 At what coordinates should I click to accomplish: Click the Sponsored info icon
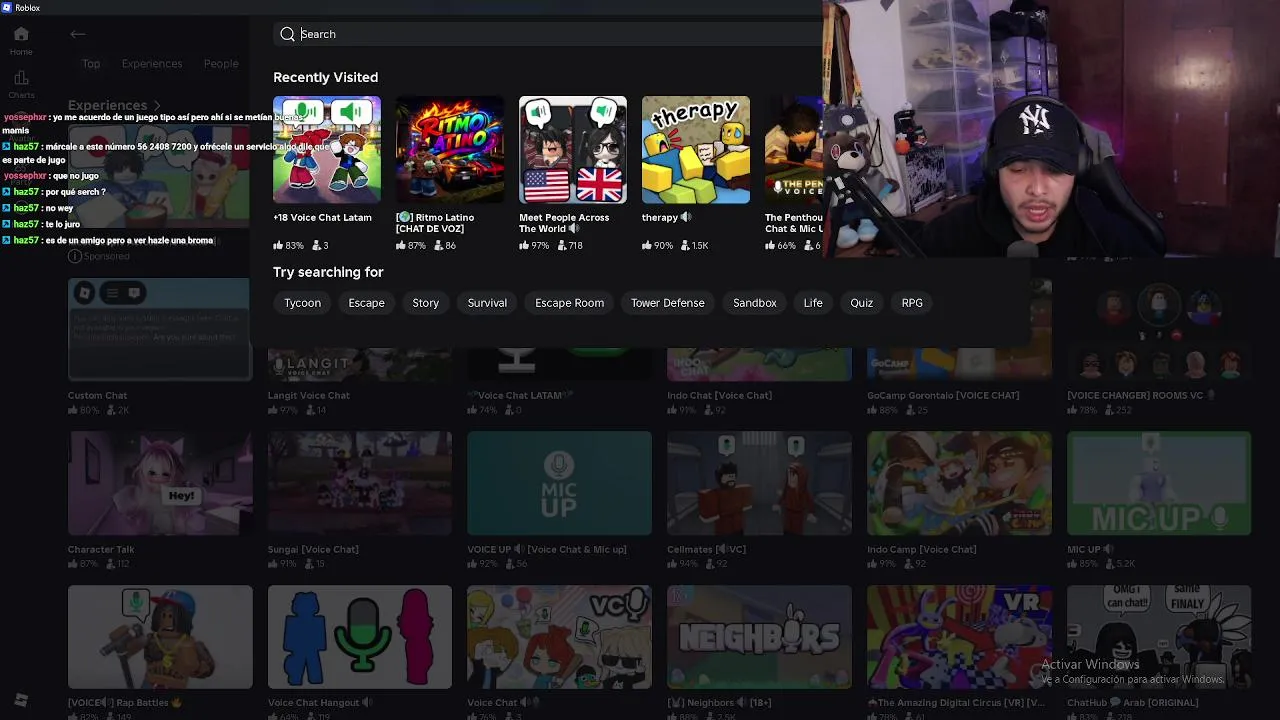click(74, 256)
